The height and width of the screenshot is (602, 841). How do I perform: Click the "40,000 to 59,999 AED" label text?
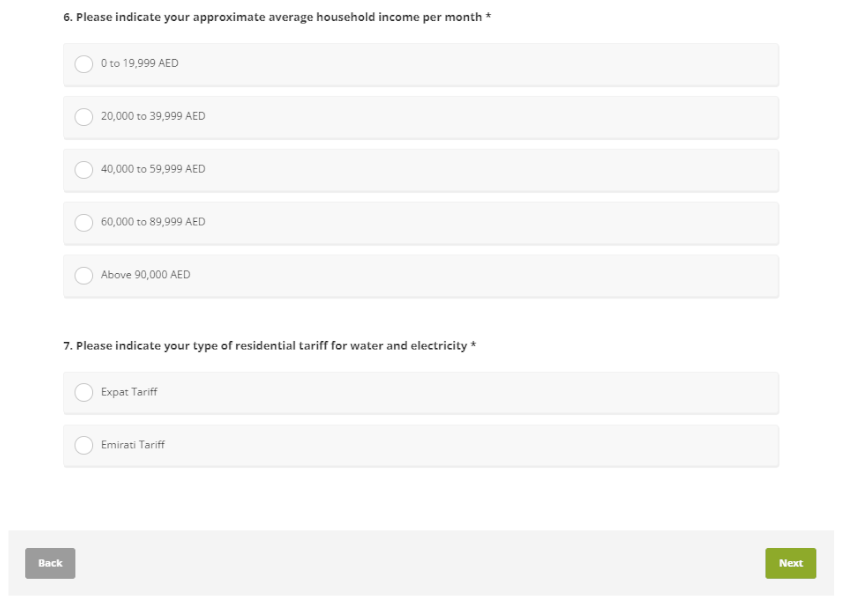click(x=153, y=169)
